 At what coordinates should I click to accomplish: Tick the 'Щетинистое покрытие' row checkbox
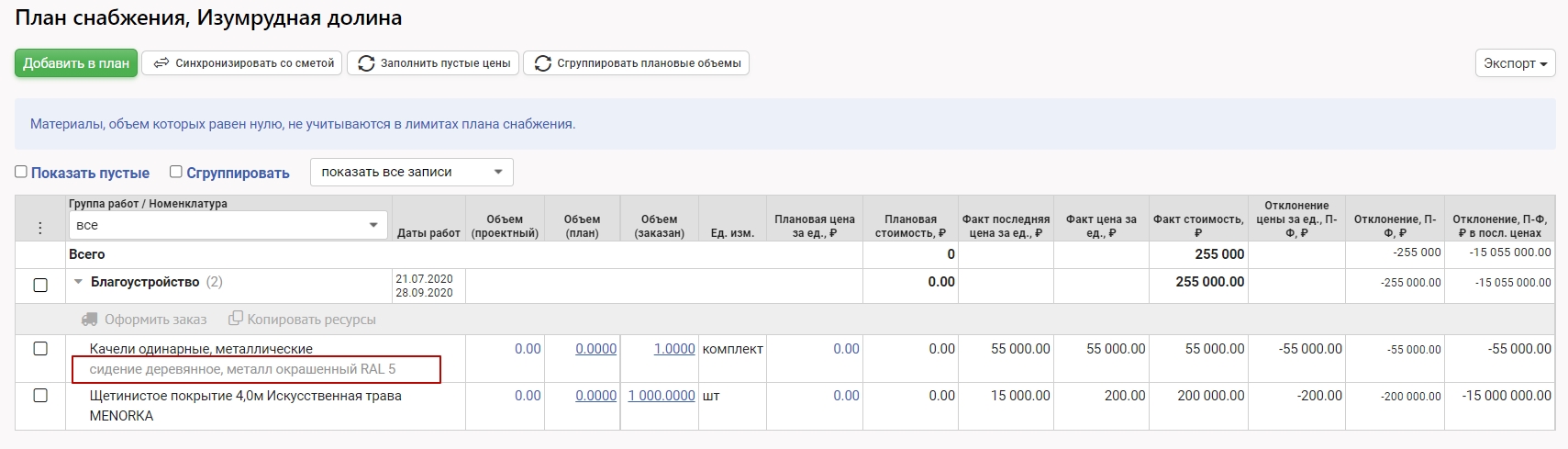(40, 396)
